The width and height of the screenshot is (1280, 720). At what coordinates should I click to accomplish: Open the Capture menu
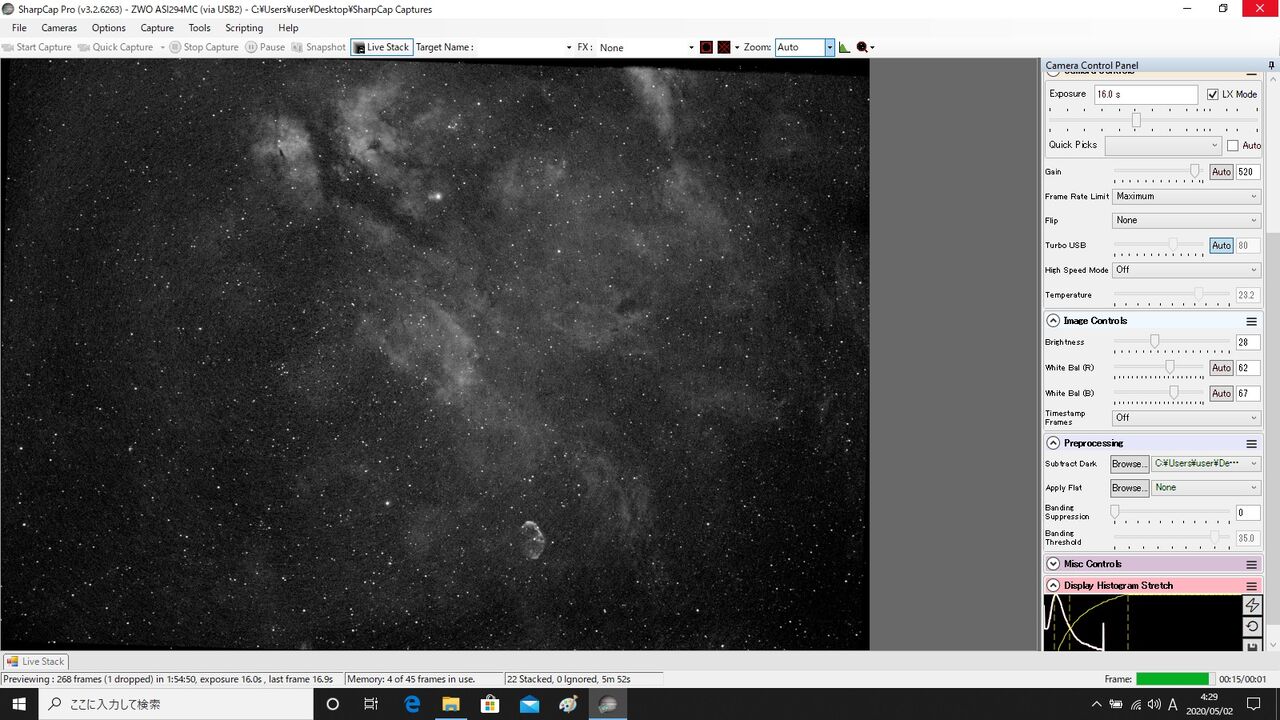click(x=157, y=28)
